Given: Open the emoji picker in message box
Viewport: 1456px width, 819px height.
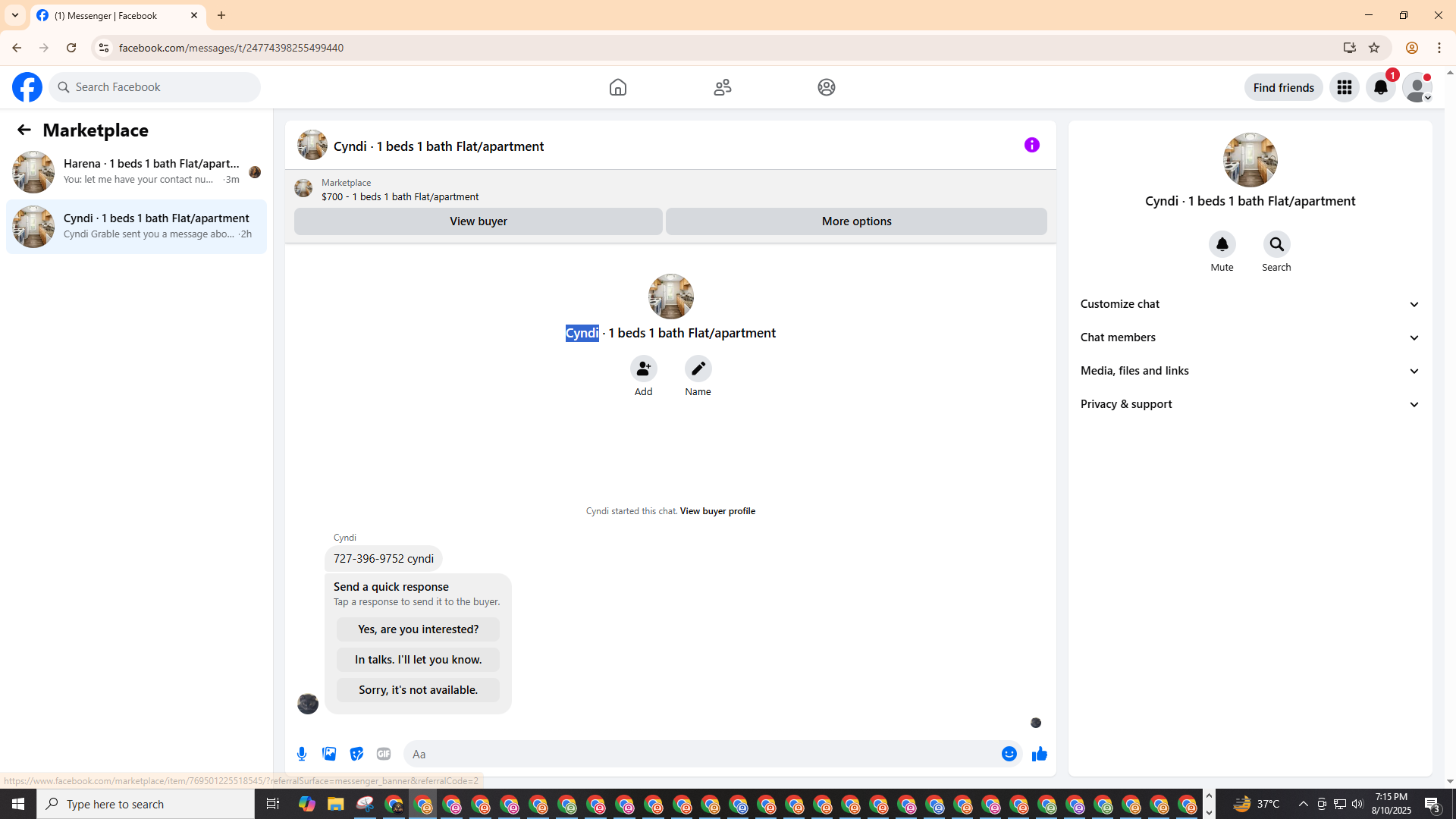Looking at the screenshot, I should [x=1009, y=754].
